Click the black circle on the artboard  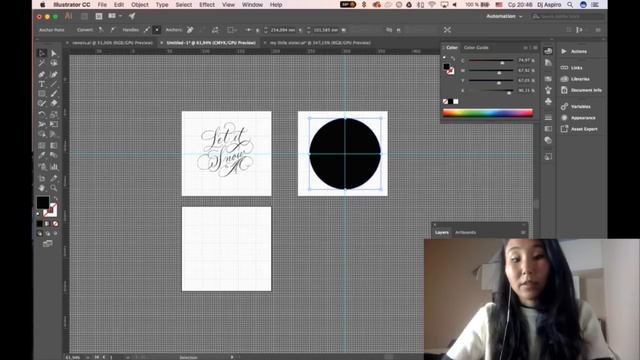click(x=345, y=154)
